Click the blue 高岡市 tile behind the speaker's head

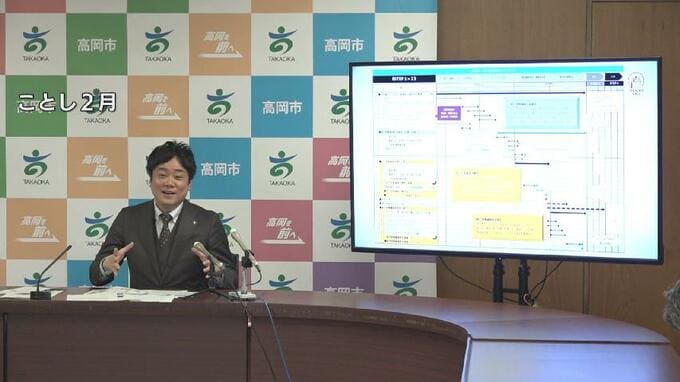click(220, 169)
